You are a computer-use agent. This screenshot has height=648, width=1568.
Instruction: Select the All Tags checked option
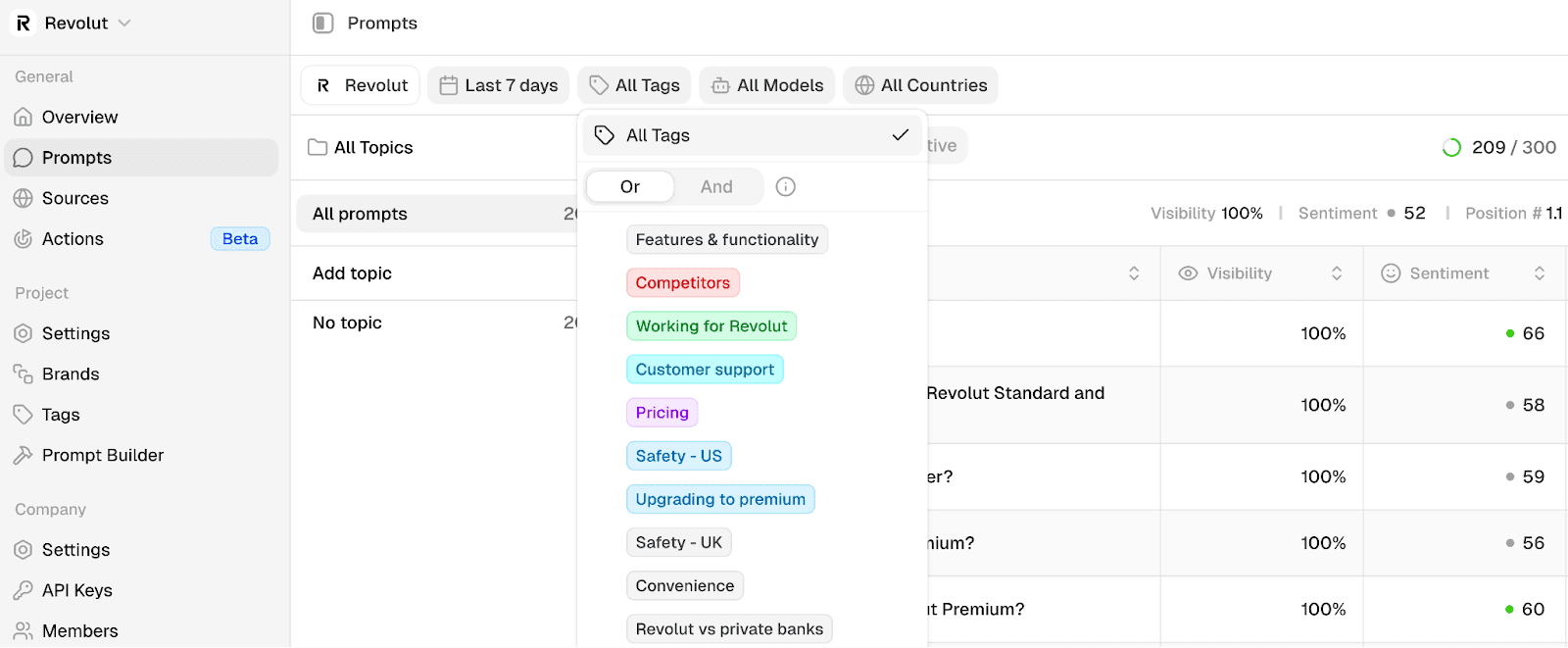[x=752, y=135]
